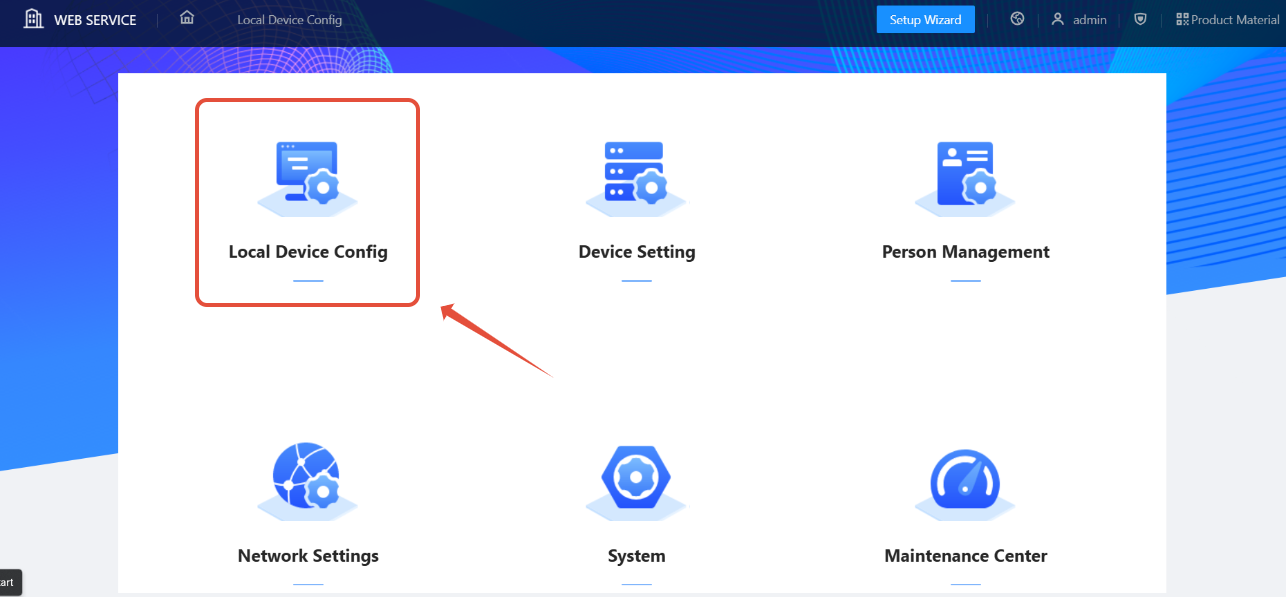Viewport: 1286px width, 597px height.
Task: Go to home page via house icon
Action: pyautogui.click(x=187, y=18)
